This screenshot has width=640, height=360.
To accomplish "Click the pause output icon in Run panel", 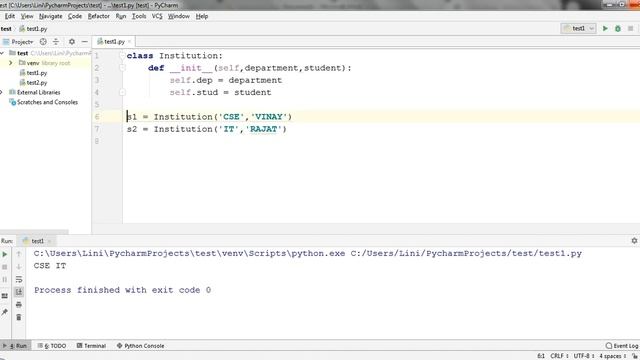I will click(x=5, y=280).
